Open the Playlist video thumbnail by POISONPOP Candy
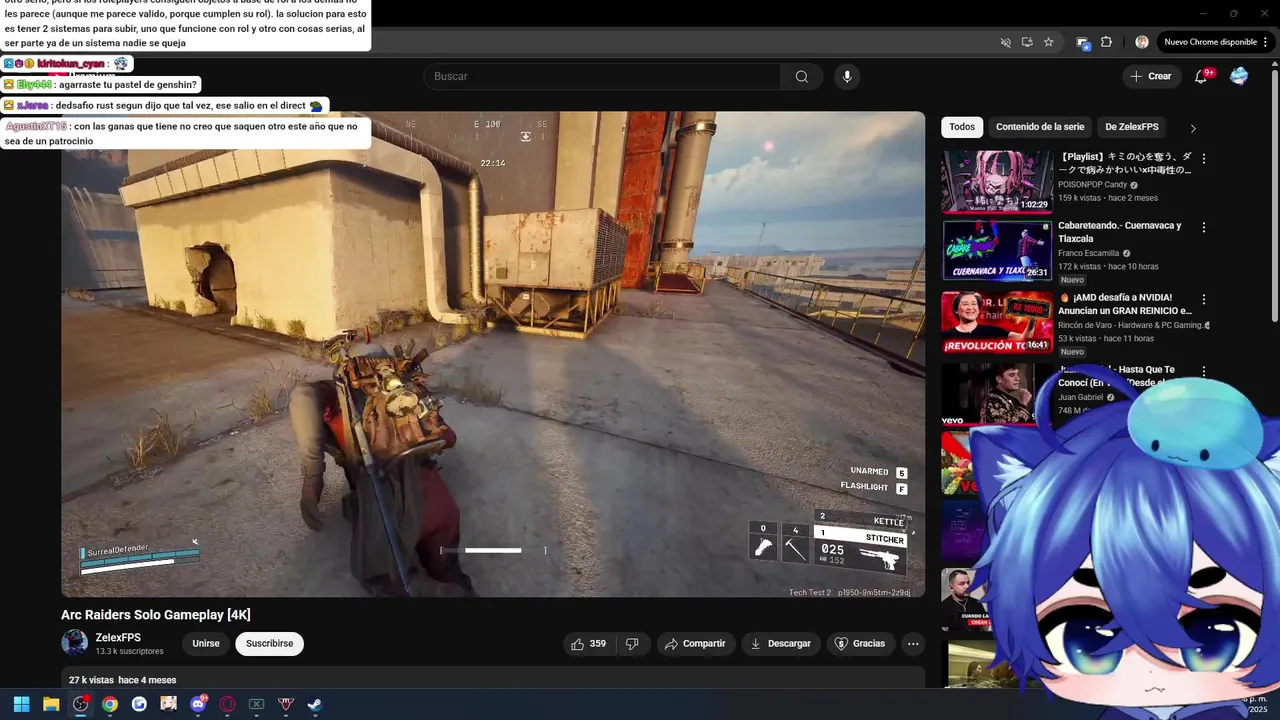The height and width of the screenshot is (720, 1280). click(x=997, y=182)
